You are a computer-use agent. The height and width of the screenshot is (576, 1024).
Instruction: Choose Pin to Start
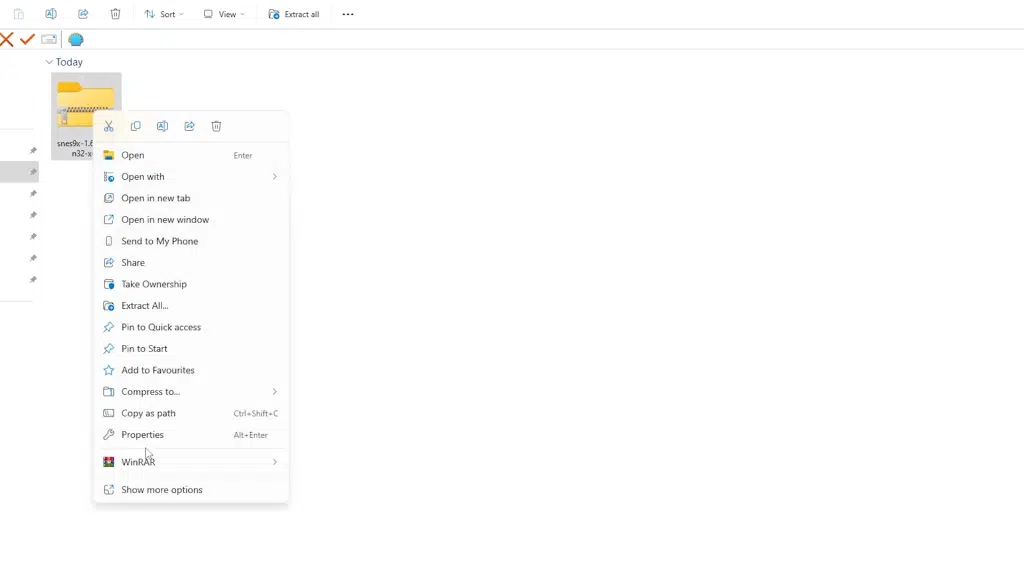pyautogui.click(x=191, y=348)
